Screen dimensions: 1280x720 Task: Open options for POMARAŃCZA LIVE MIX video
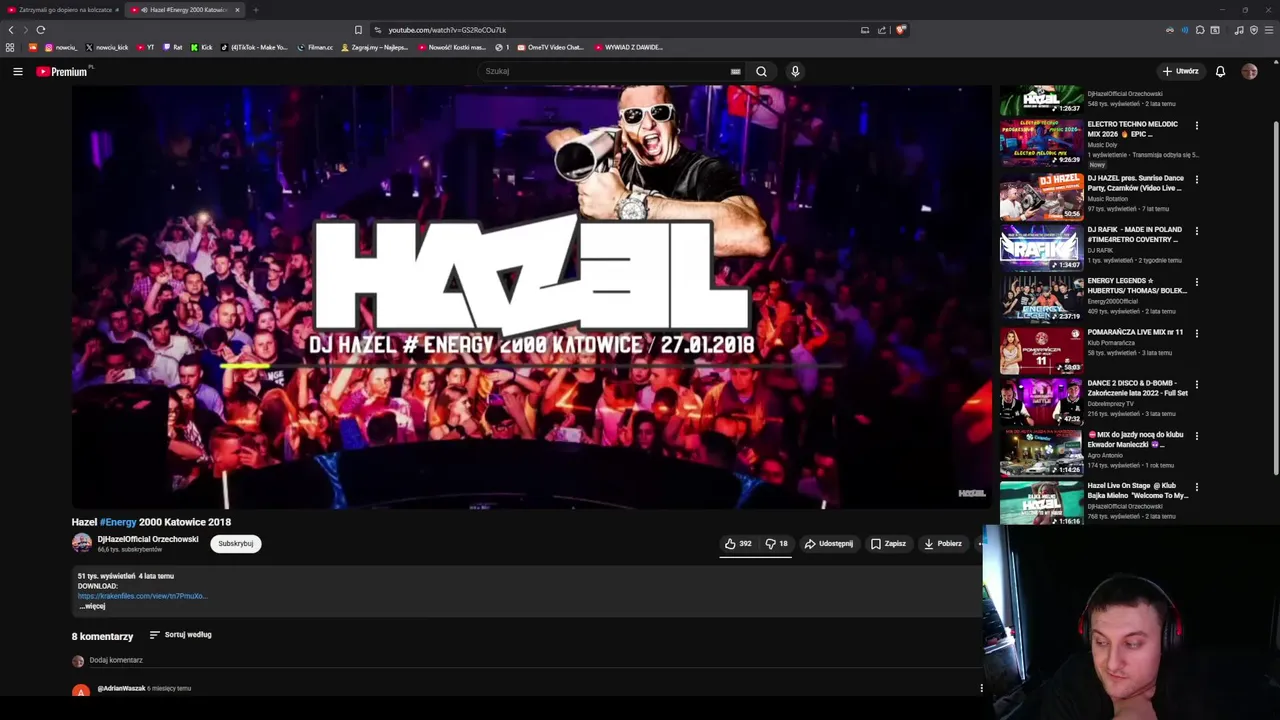point(1196,333)
